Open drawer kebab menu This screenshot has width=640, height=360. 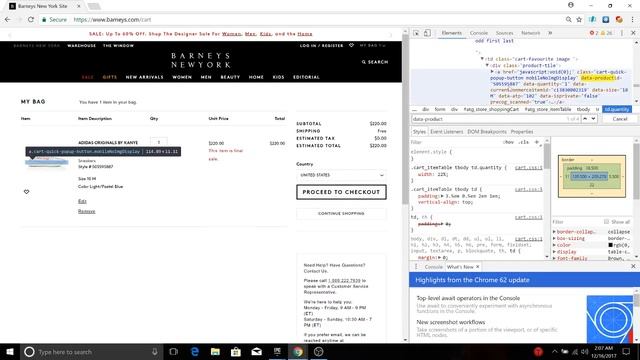(x=416, y=267)
